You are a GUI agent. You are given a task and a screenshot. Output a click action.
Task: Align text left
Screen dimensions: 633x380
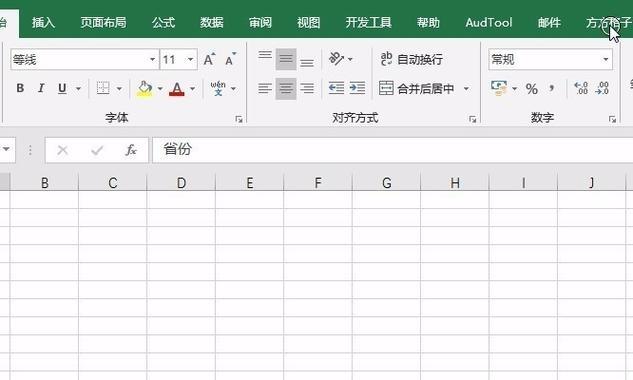[265, 88]
